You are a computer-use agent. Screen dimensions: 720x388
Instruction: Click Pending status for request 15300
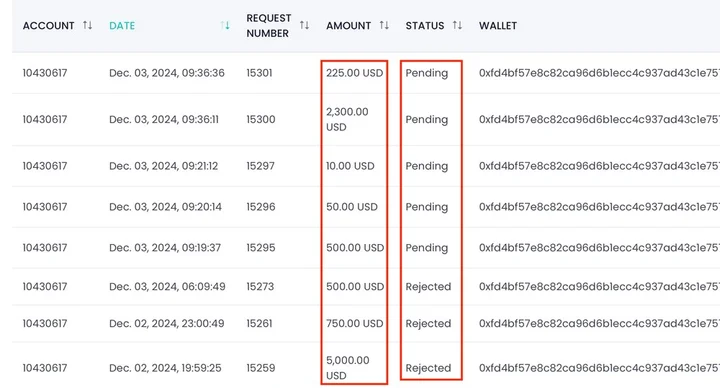click(426, 119)
